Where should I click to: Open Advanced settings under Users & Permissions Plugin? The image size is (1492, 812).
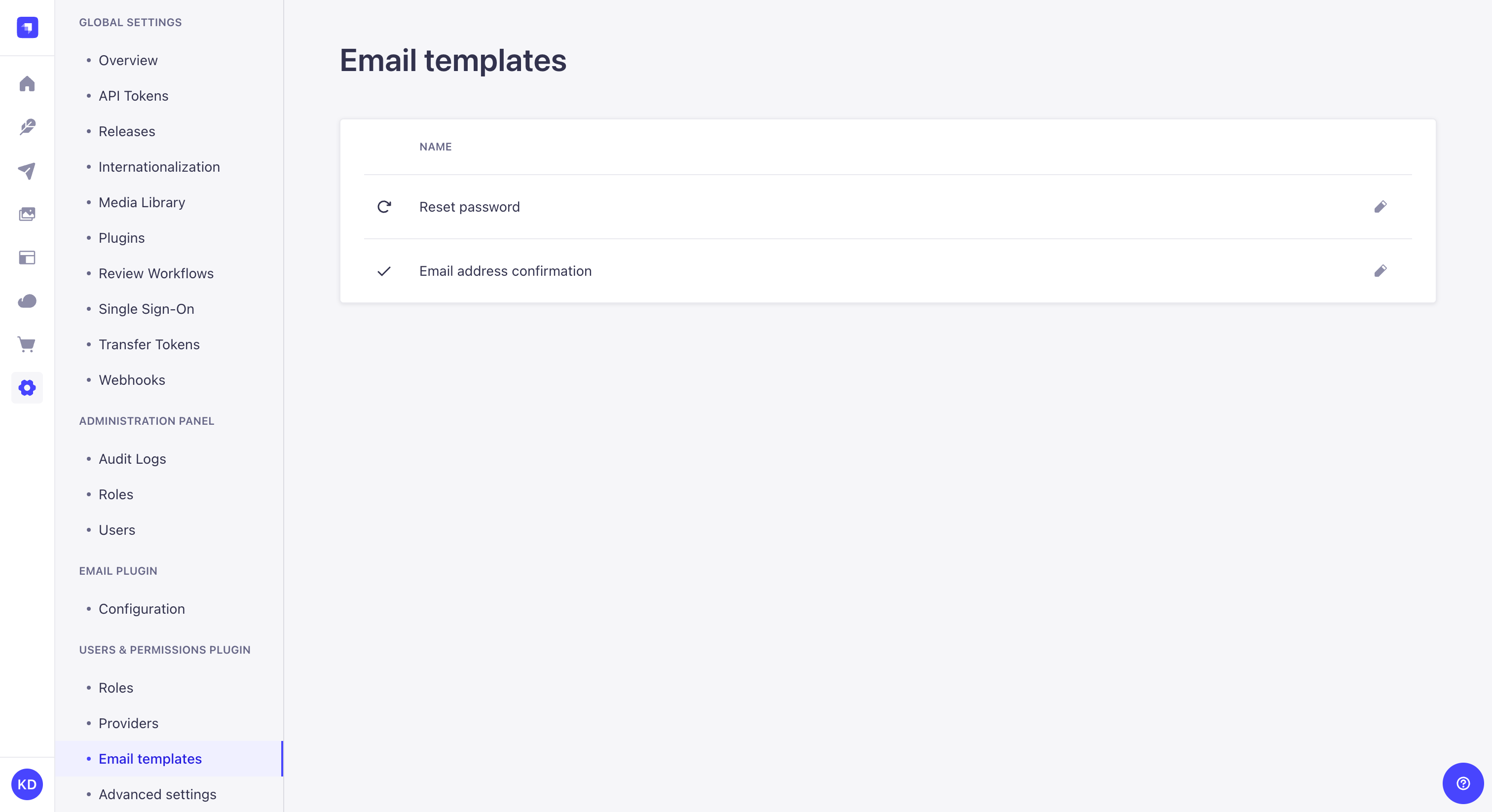pos(157,794)
